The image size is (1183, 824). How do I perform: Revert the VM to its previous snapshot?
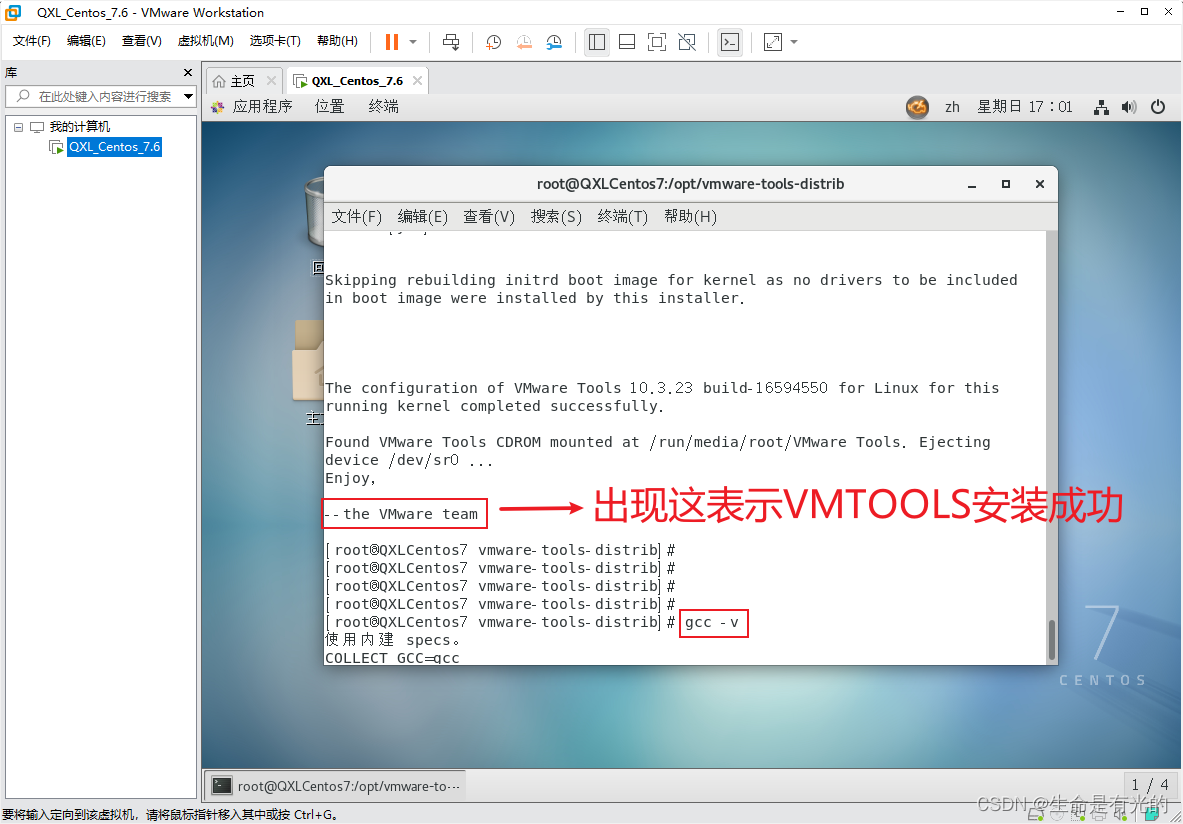pos(524,42)
